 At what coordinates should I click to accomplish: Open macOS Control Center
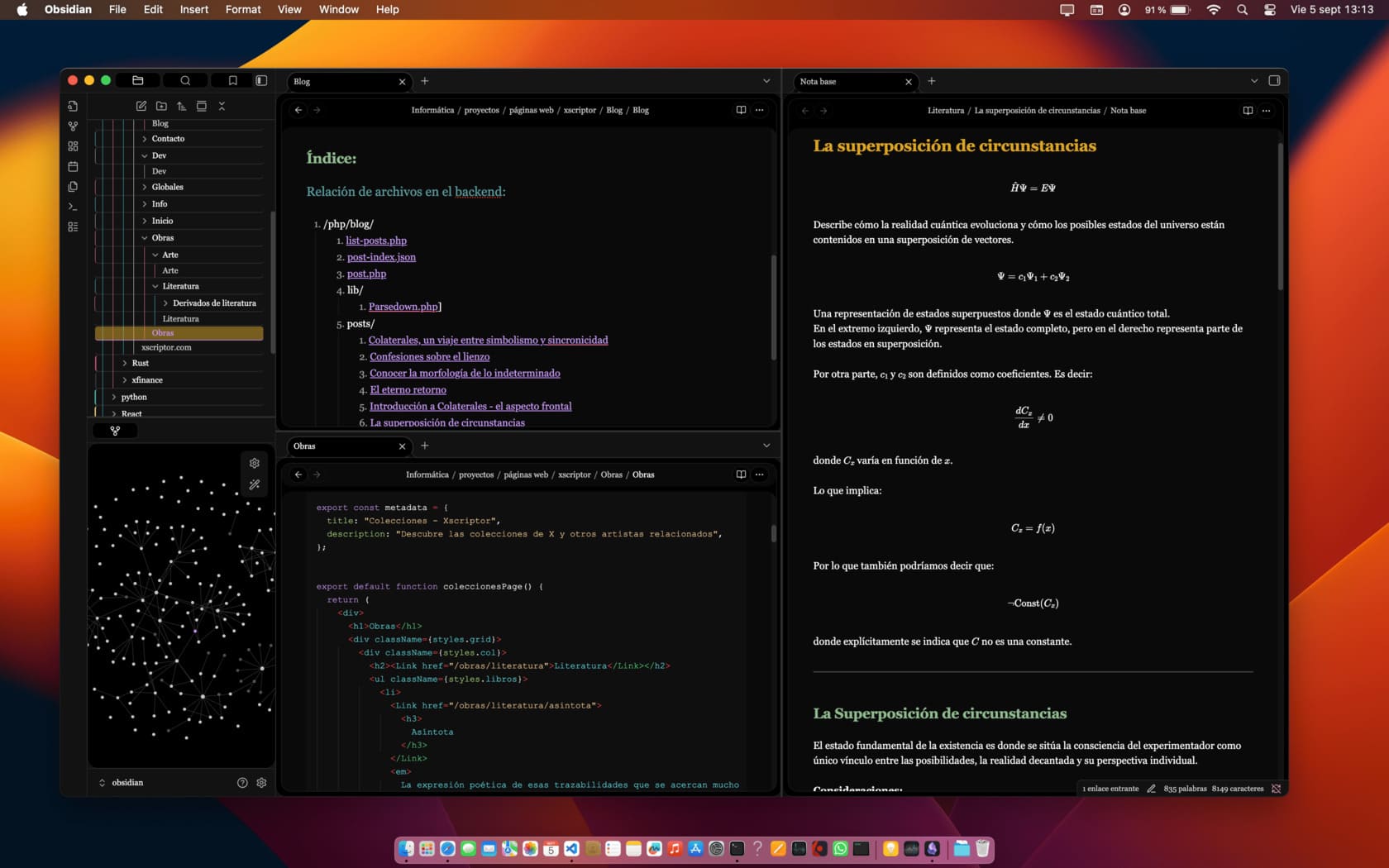(1270, 10)
